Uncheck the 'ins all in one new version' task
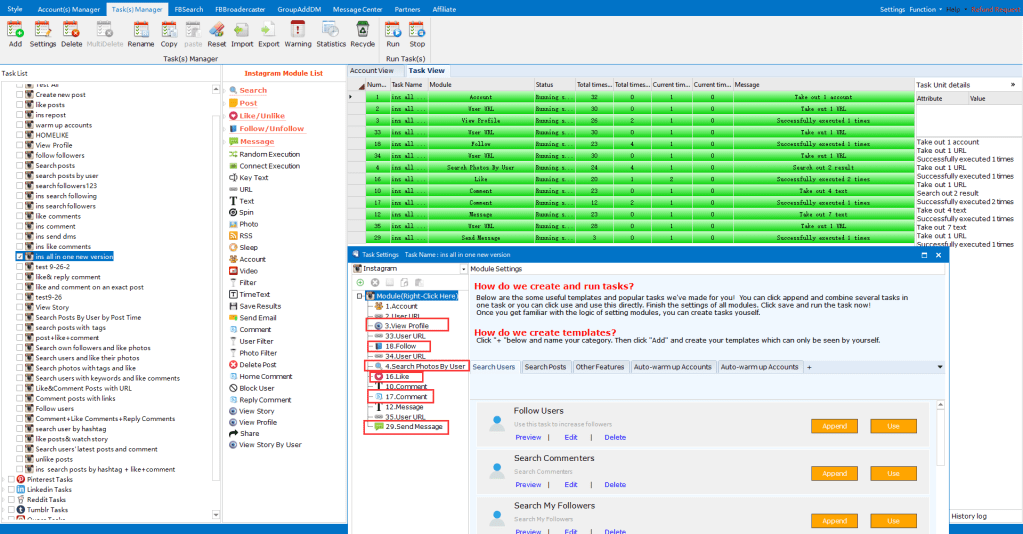Viewport: 1023px width, 534px height. coord(19,257)
